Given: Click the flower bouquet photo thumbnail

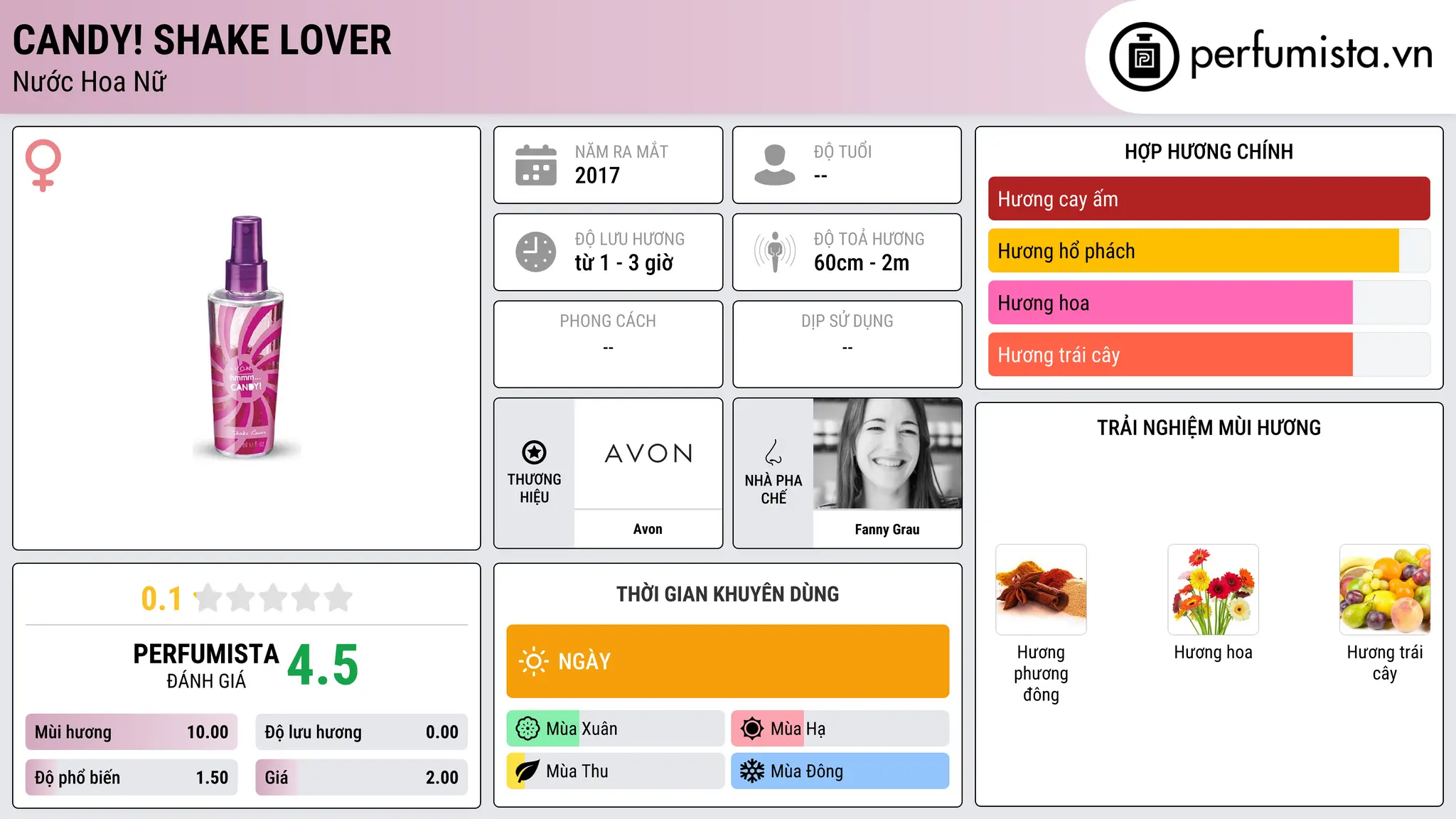Looking at the screenshot, I should point(1213,589).
